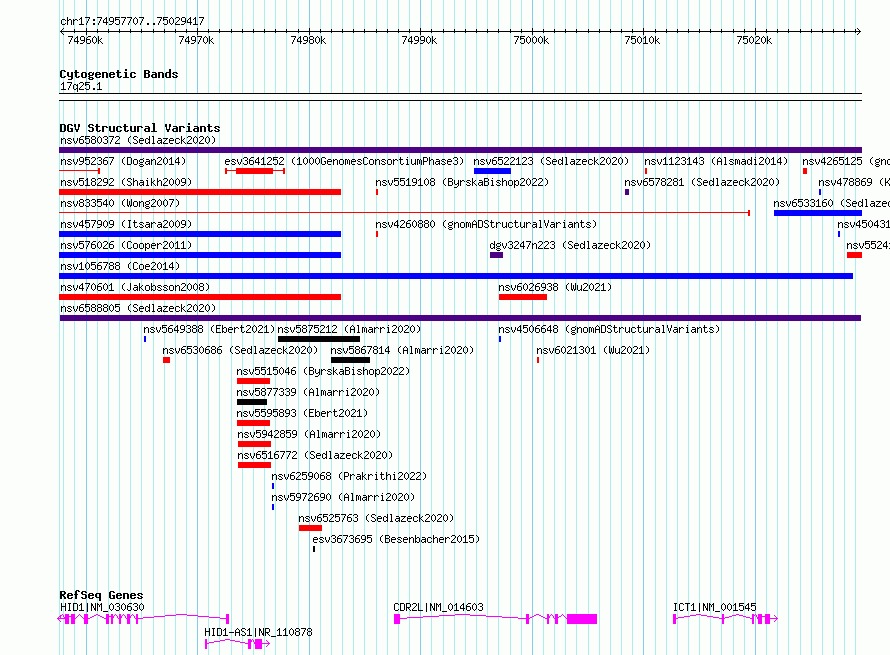Click the nsv6516772 (Sedlazeck2020) red bar
The height and width of the screenshot is (655, 890).
pyautogui.click(x=254, y=465)
